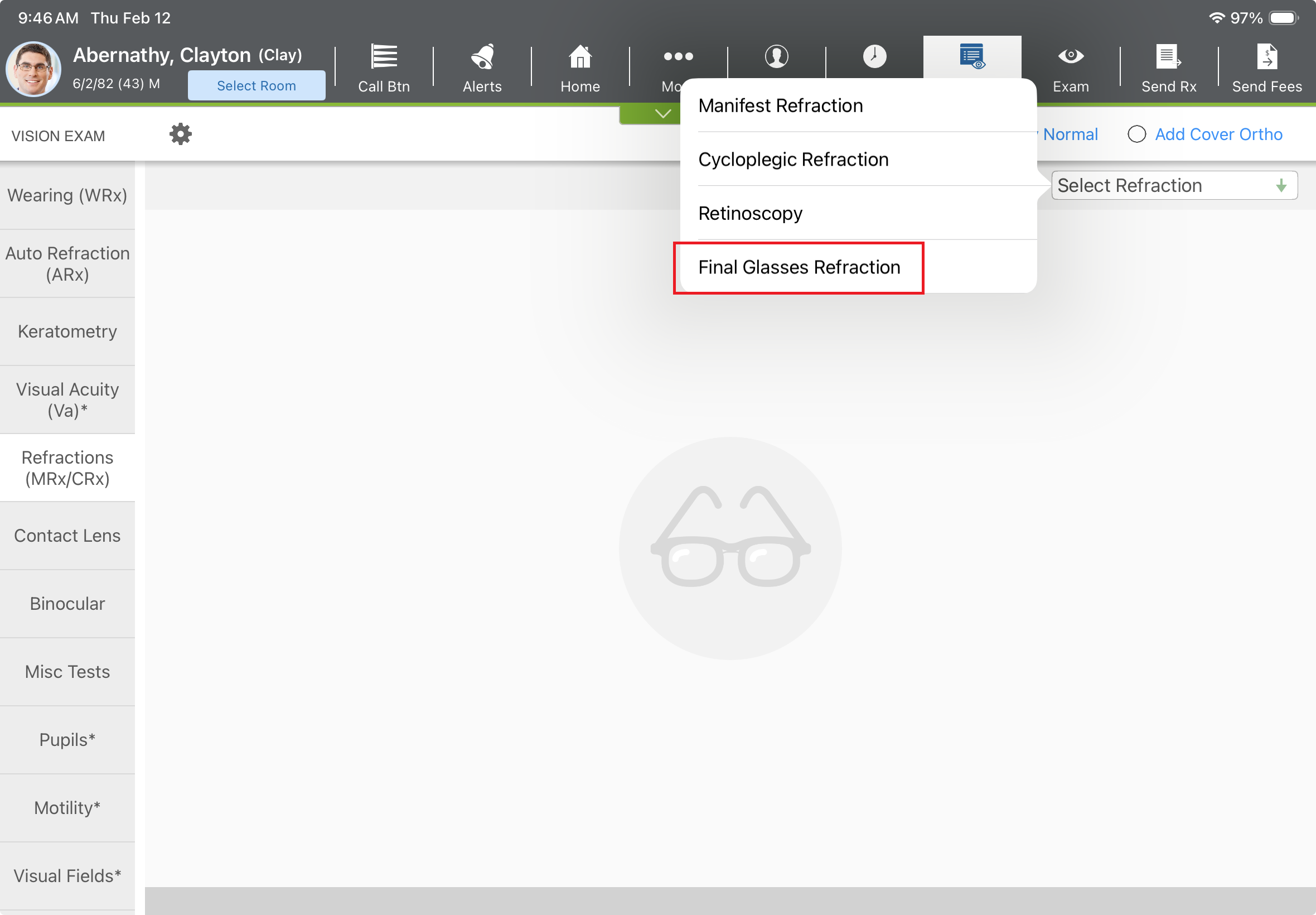Click the Normal link
Image resolution: width=1316 pixels, height=915 pixels.
click(x=1070, y=134)
